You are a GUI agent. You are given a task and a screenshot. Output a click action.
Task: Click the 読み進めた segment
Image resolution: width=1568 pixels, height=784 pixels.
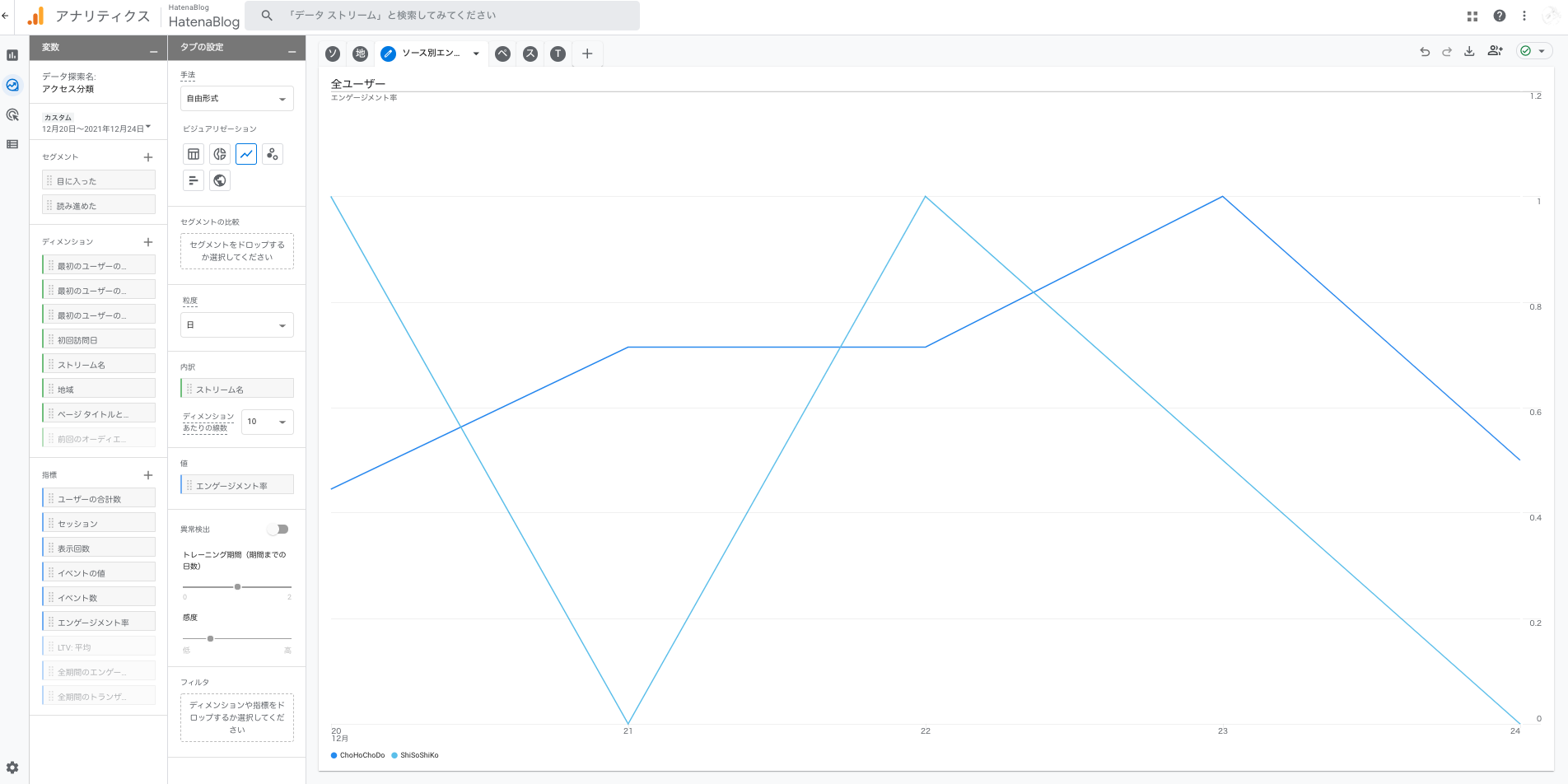99,205
